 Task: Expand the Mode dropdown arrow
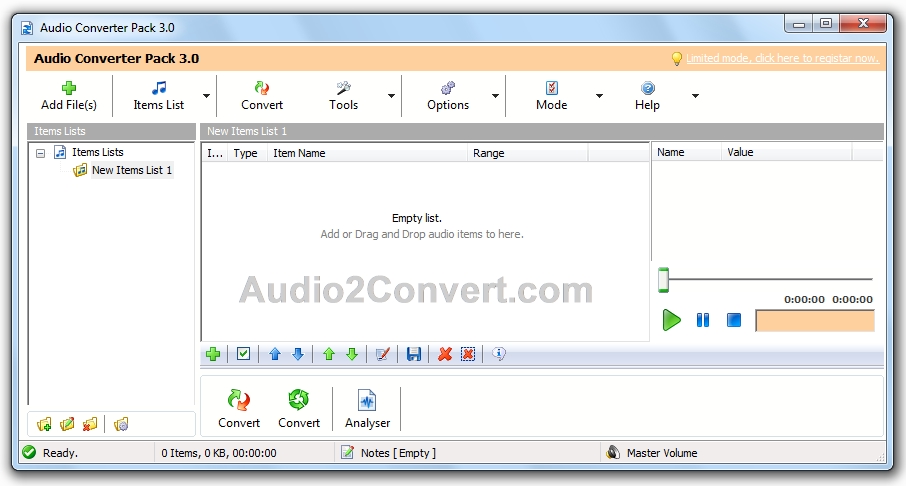pyautogui.click(x=599, y=96)
